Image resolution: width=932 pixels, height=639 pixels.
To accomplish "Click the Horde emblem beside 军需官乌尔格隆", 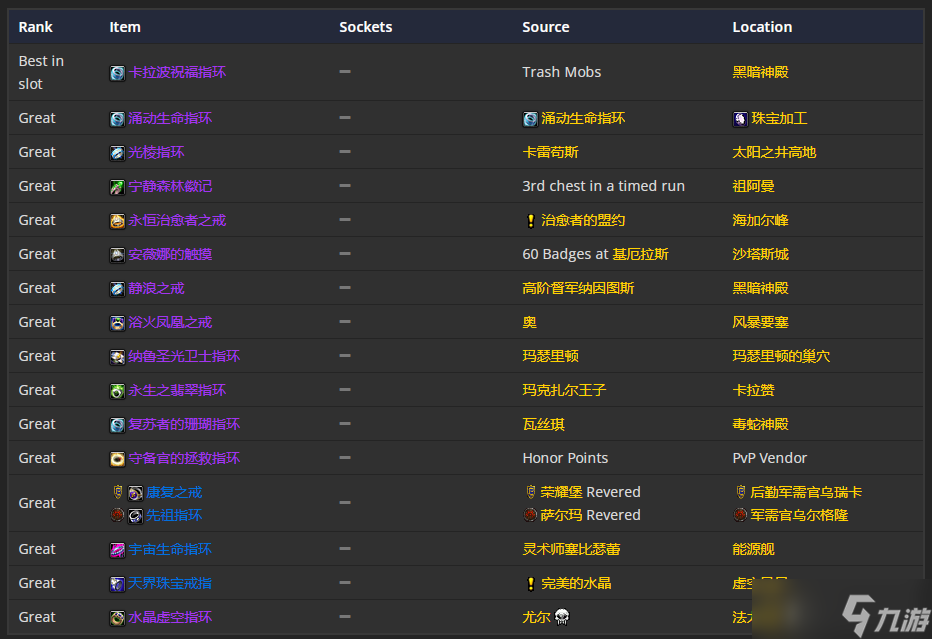I will (x=739, y=515).
